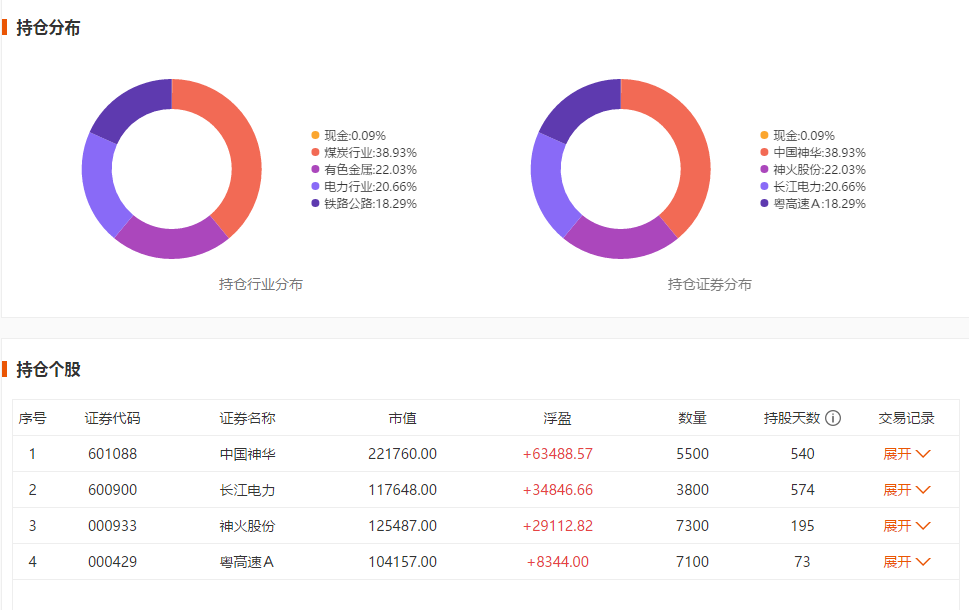
Task: Click the 神火股份 name in holdings table
Action: [247, 526]
